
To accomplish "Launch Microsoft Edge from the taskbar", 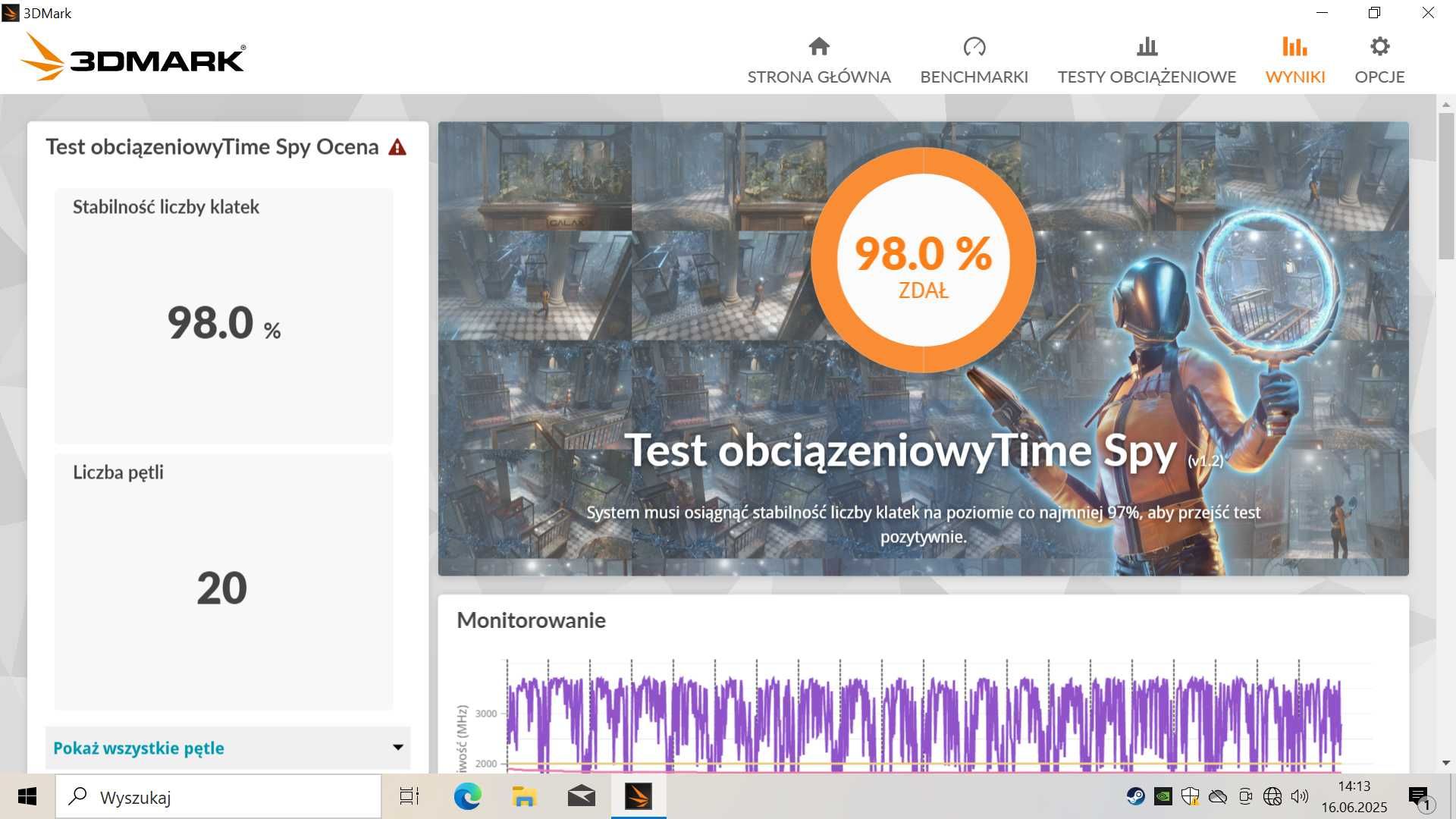I will 467,796.
